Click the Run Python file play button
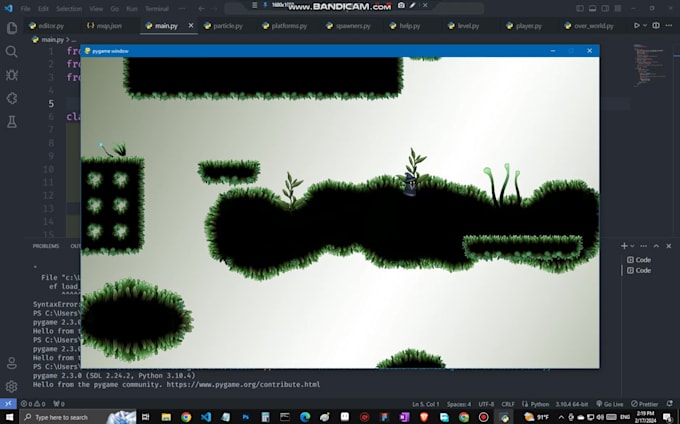 point(636,26)
